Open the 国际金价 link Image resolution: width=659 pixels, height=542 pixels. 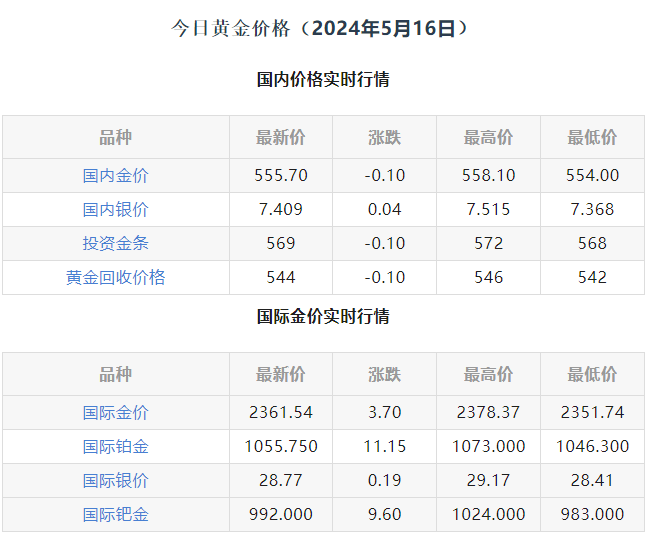click(115, 412)
